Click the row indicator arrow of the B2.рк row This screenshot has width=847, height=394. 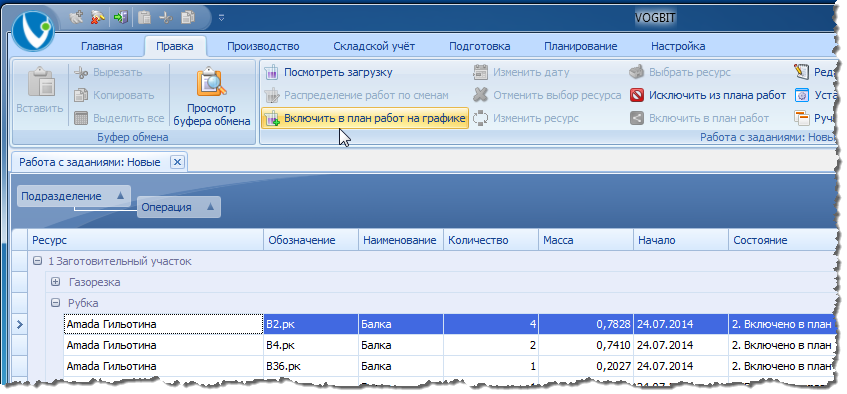coord(20,324)
